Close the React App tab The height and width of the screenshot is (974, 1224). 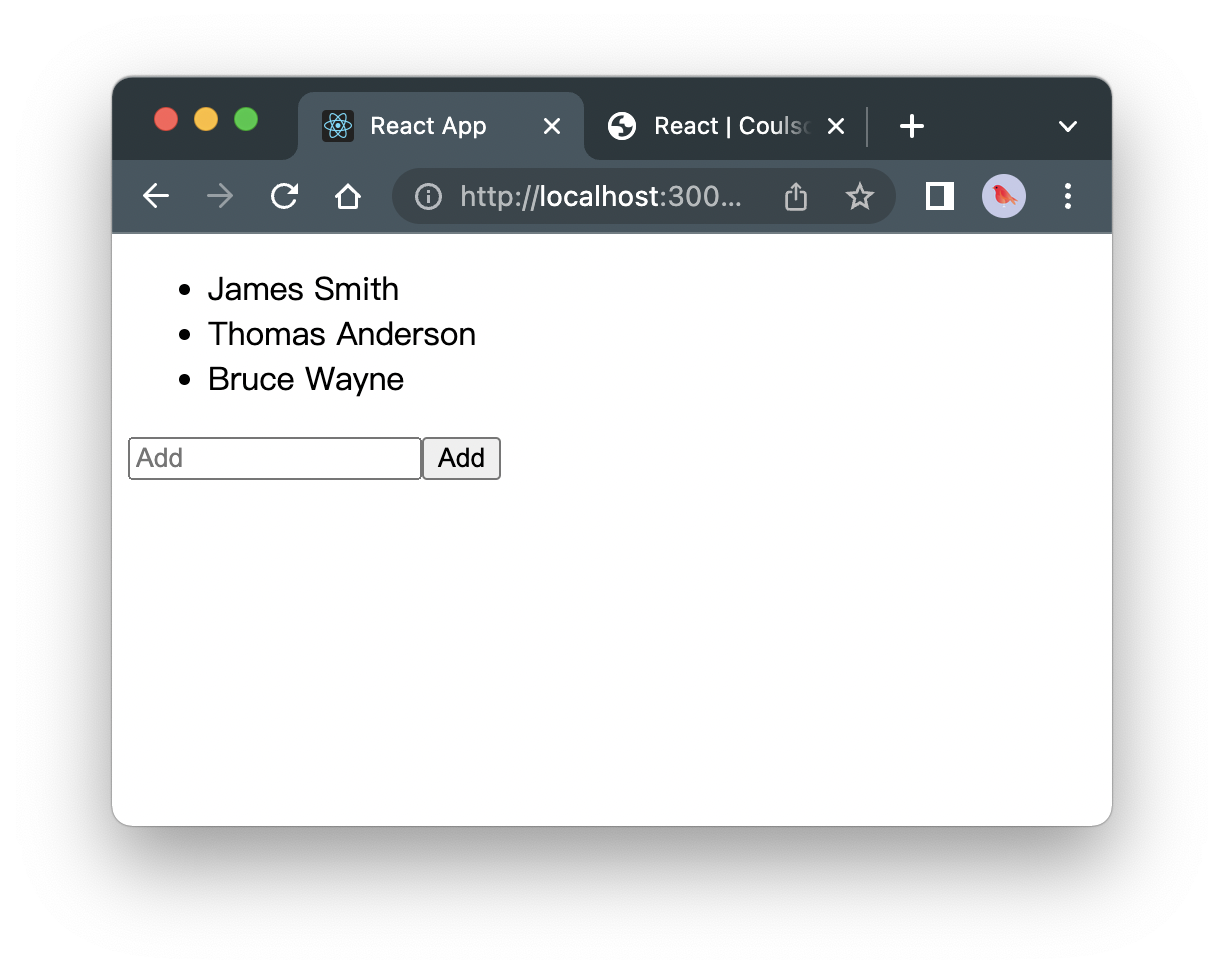552,126
